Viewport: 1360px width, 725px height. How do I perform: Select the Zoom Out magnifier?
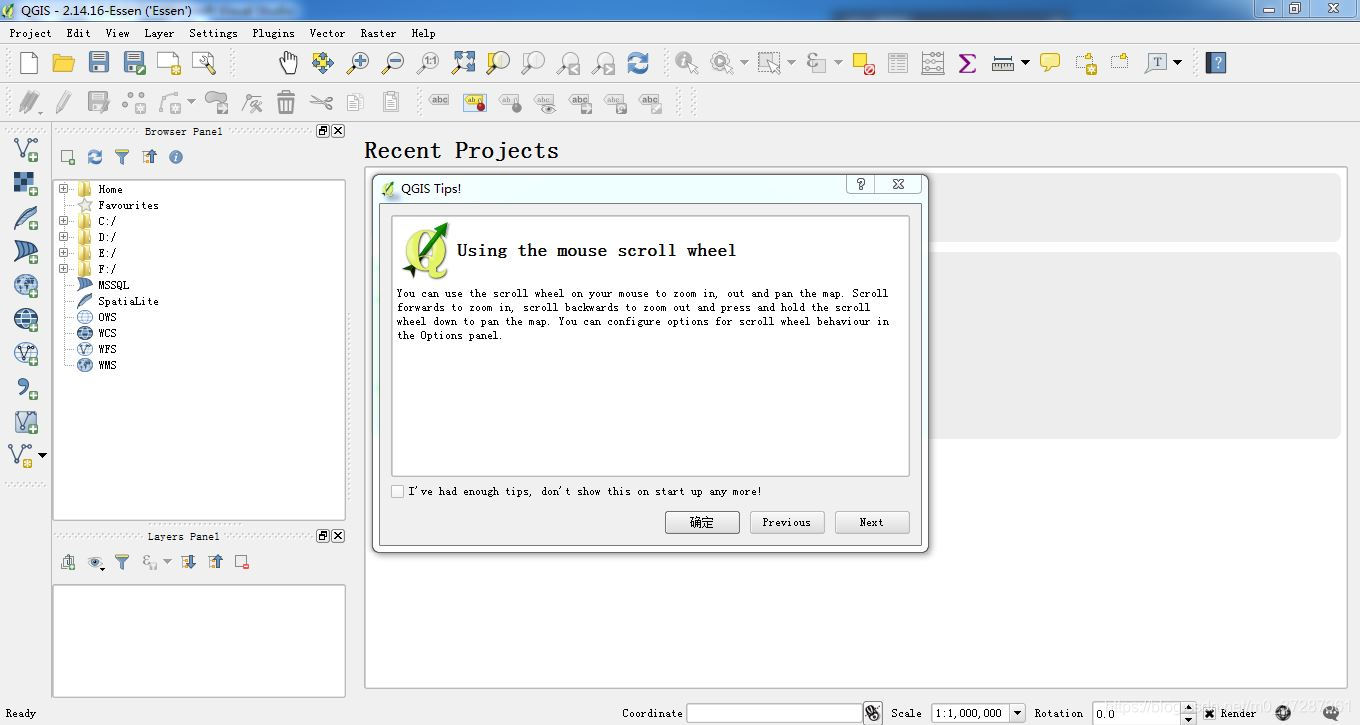393,63
